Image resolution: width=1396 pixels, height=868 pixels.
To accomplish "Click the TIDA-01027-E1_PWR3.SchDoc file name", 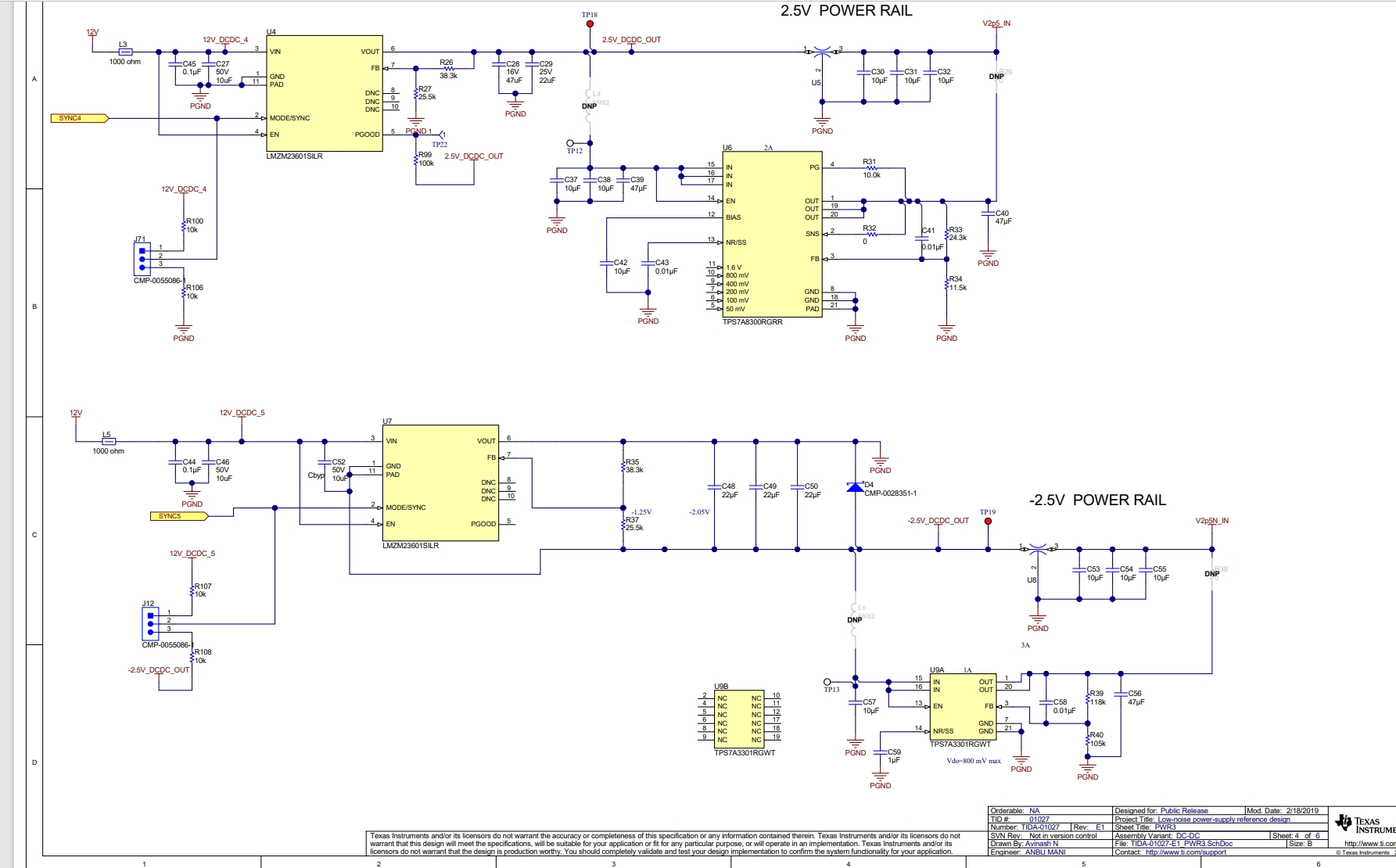I will click(1181, 844).
